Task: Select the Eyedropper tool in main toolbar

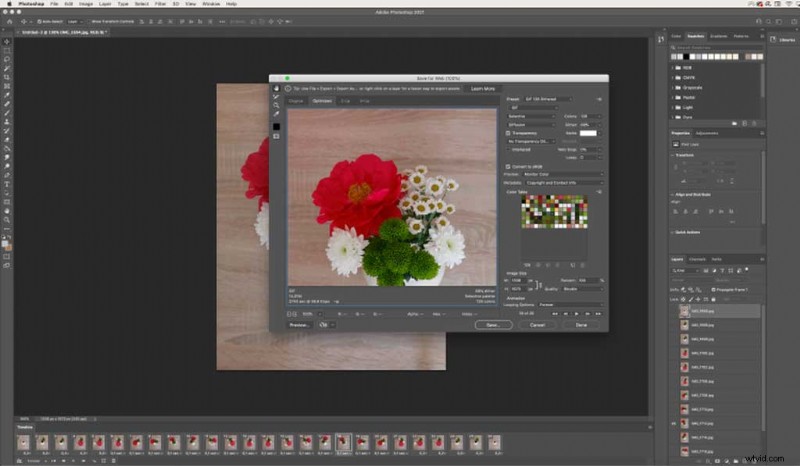Action: [x=7, y=95]
